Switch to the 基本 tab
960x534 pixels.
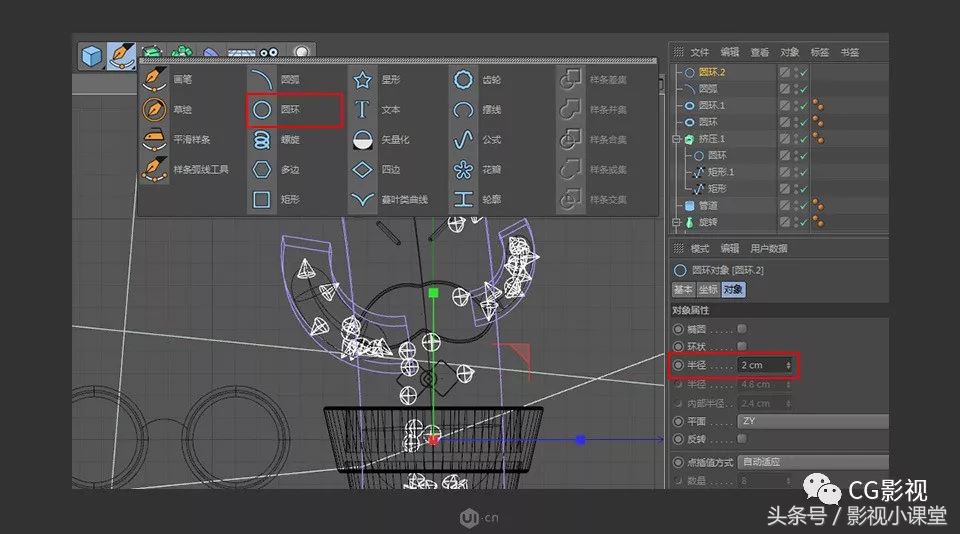coord(683,290)
